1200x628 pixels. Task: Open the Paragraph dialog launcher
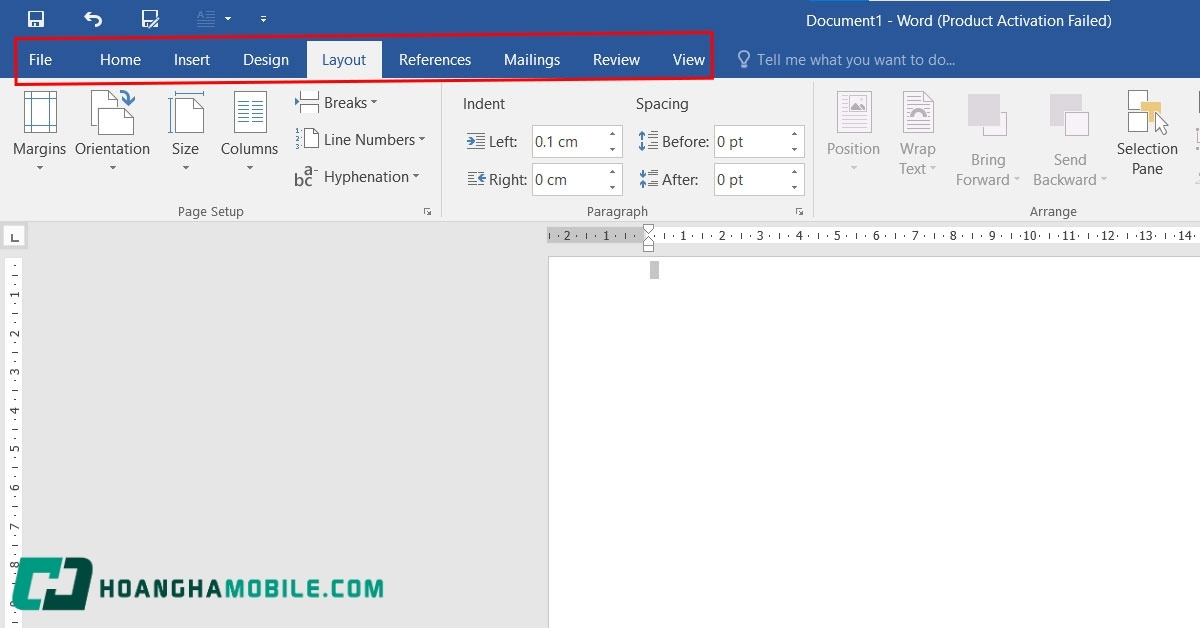pyautogui.click(x=799, y=212)
